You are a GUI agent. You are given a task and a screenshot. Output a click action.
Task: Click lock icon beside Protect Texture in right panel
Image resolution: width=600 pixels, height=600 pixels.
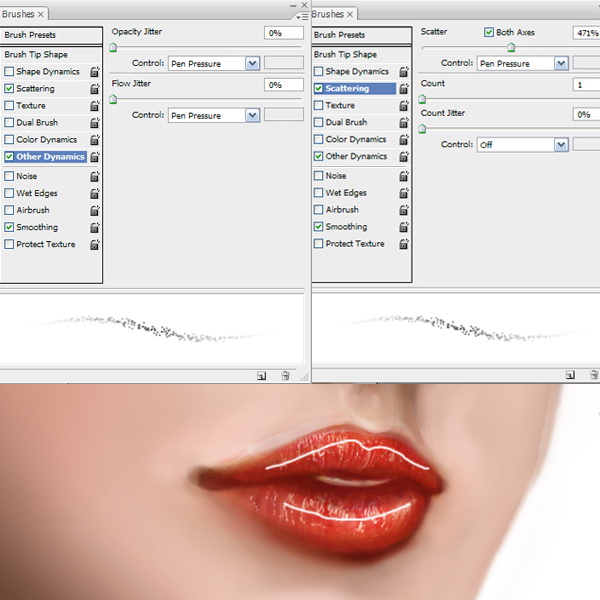pyautogui.click(x=404, y=244)
